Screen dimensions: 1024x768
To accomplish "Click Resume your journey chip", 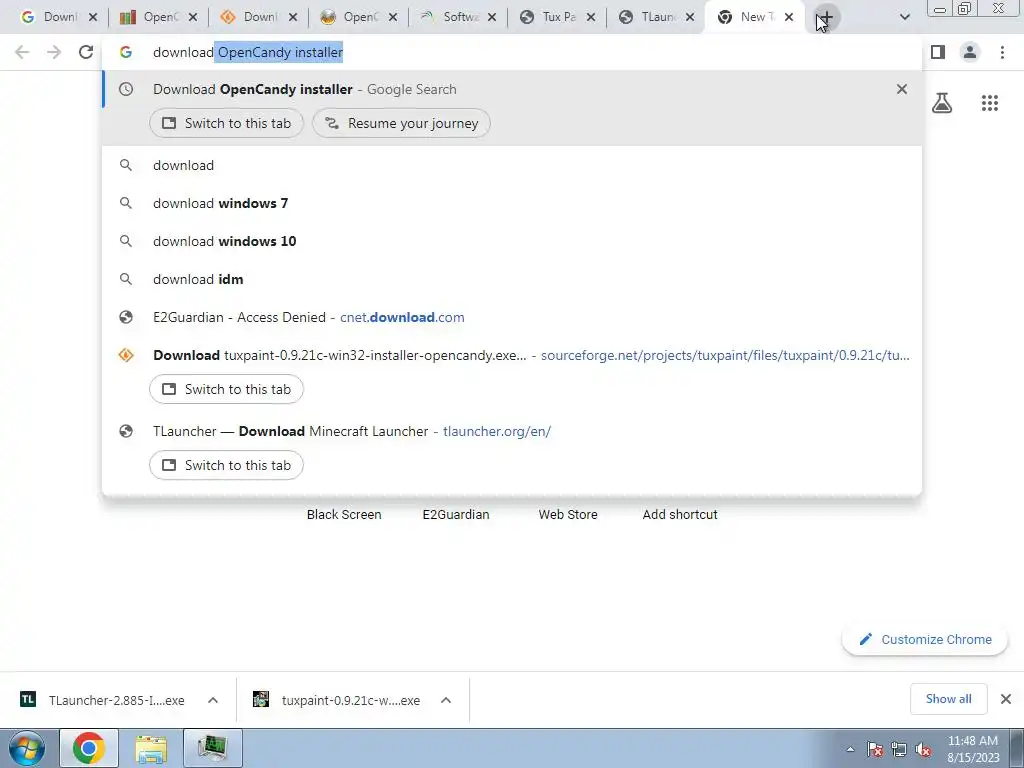I will [401, 123].
